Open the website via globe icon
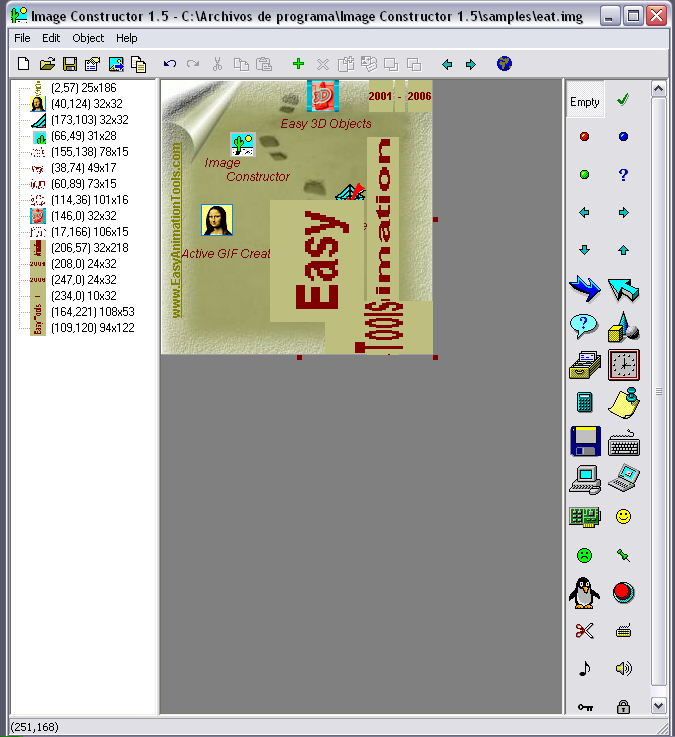 coord(504,63)
